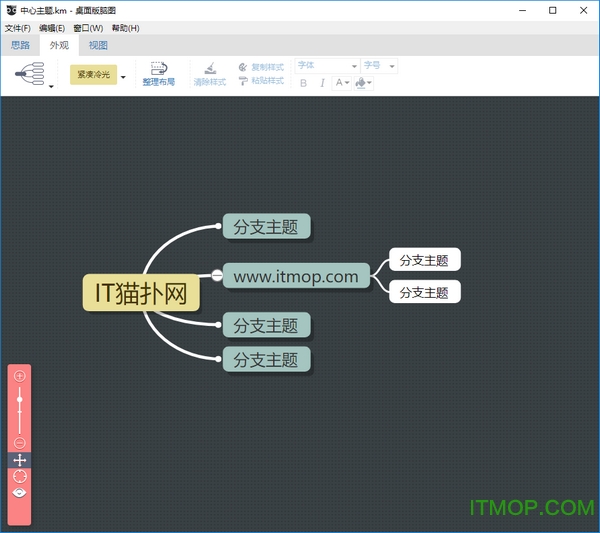The height and width of the screenshot is (533, 600).
Task: Select the upper white 分支主题 sub-node
Action: click(x=425, y=260)
